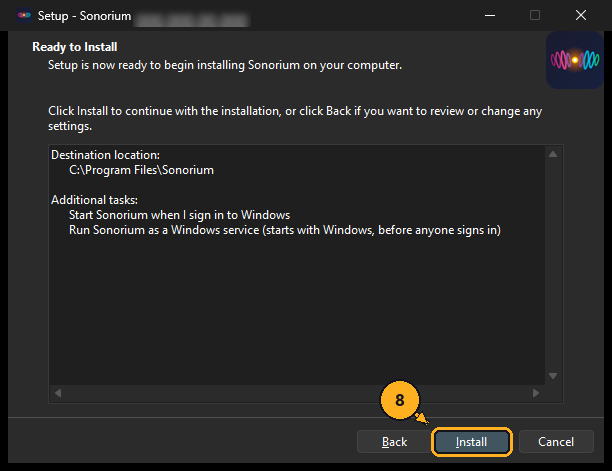Click the 'Setup - Sonorium' window title

tap(84, 16)
